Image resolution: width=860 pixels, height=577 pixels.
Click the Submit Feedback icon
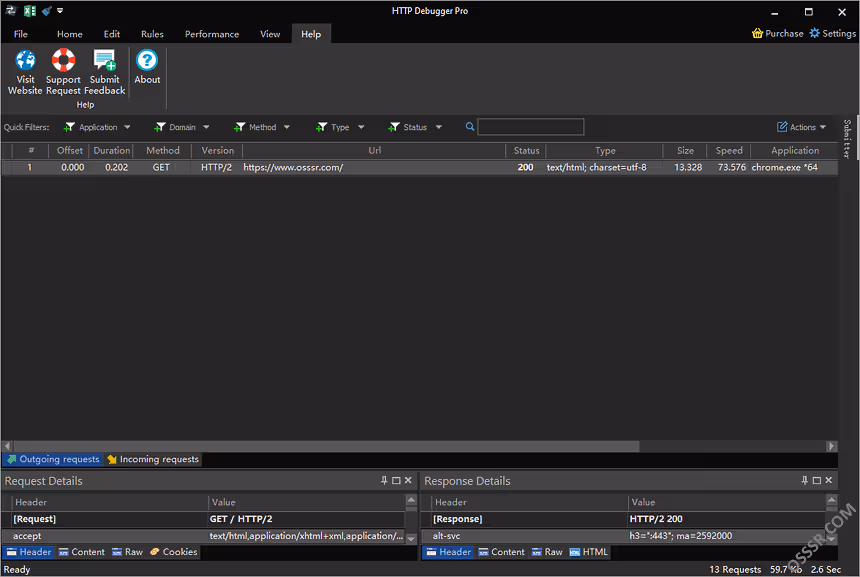tap(105, 60)
